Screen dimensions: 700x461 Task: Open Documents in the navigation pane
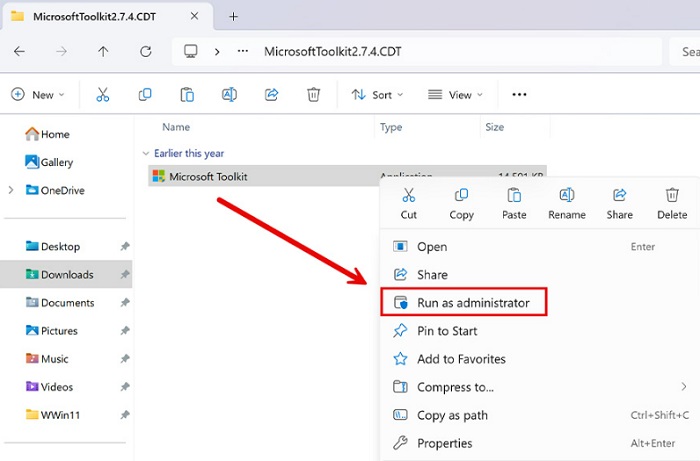pyautogui.click(x=60, y=303)
